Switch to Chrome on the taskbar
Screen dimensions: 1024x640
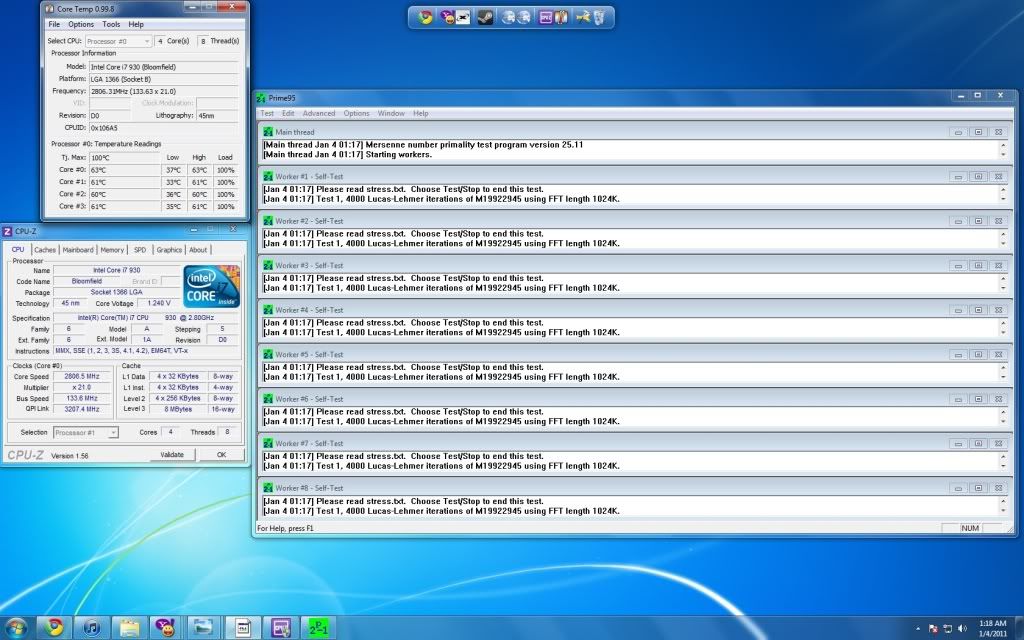54,628
